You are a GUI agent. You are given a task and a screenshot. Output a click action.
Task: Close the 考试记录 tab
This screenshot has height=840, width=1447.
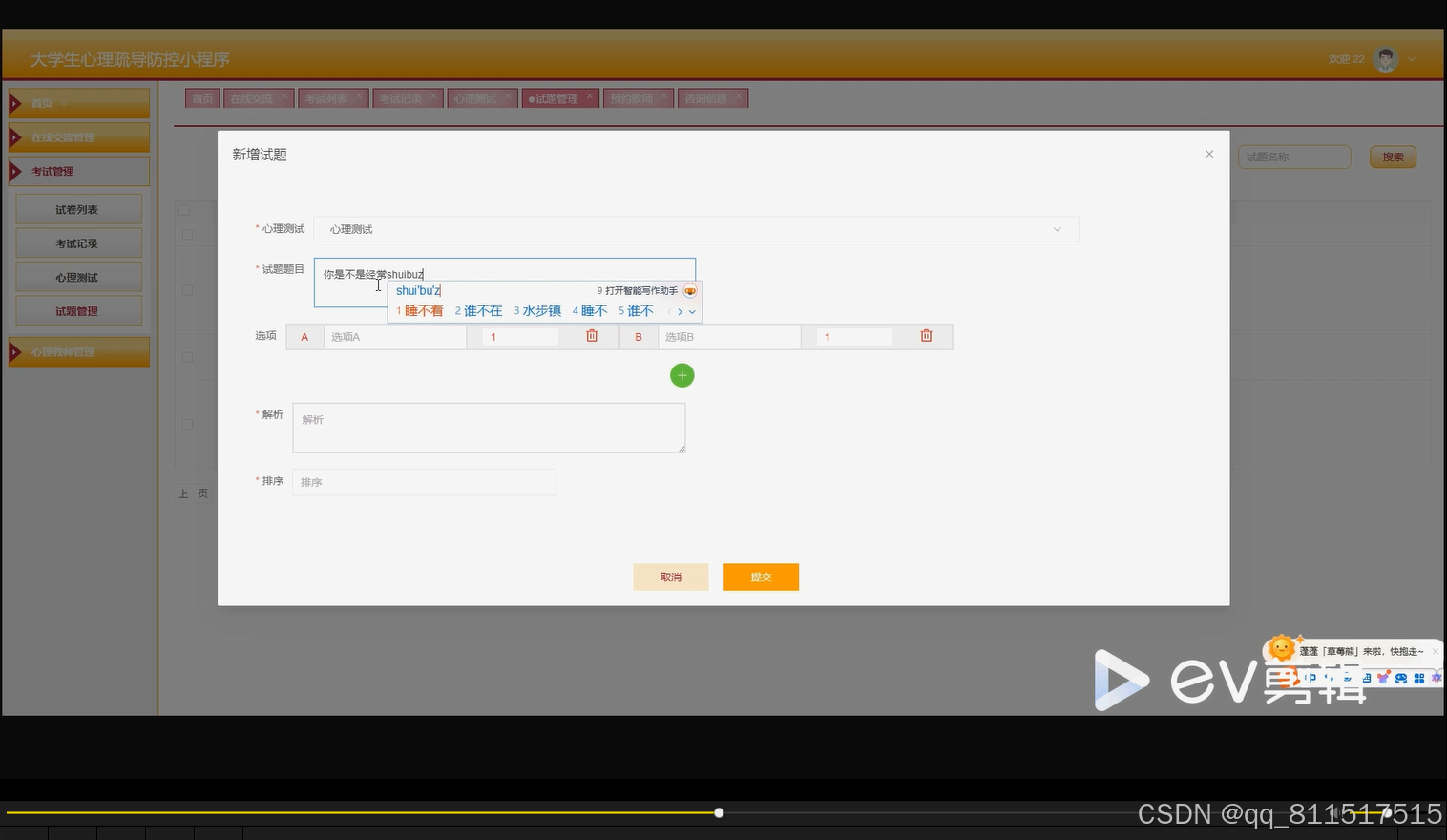[432, 95]
